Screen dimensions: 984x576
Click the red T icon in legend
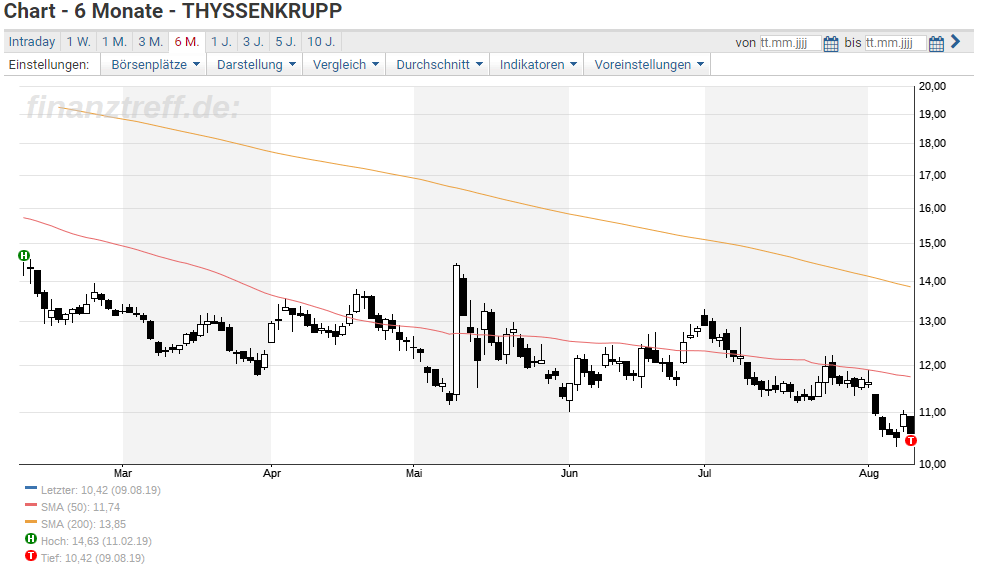click(x=31, y=555)
